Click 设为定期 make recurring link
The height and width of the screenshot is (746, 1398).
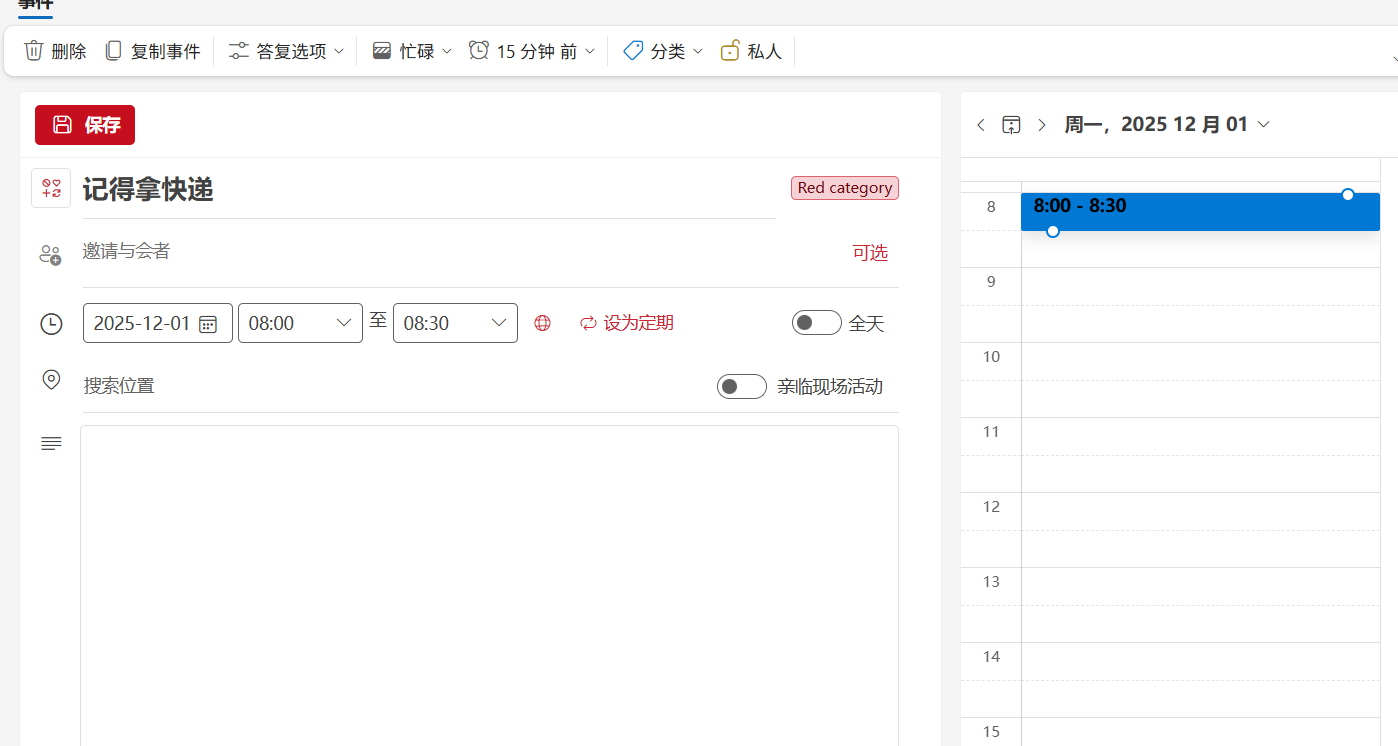[x=627, y=323]
